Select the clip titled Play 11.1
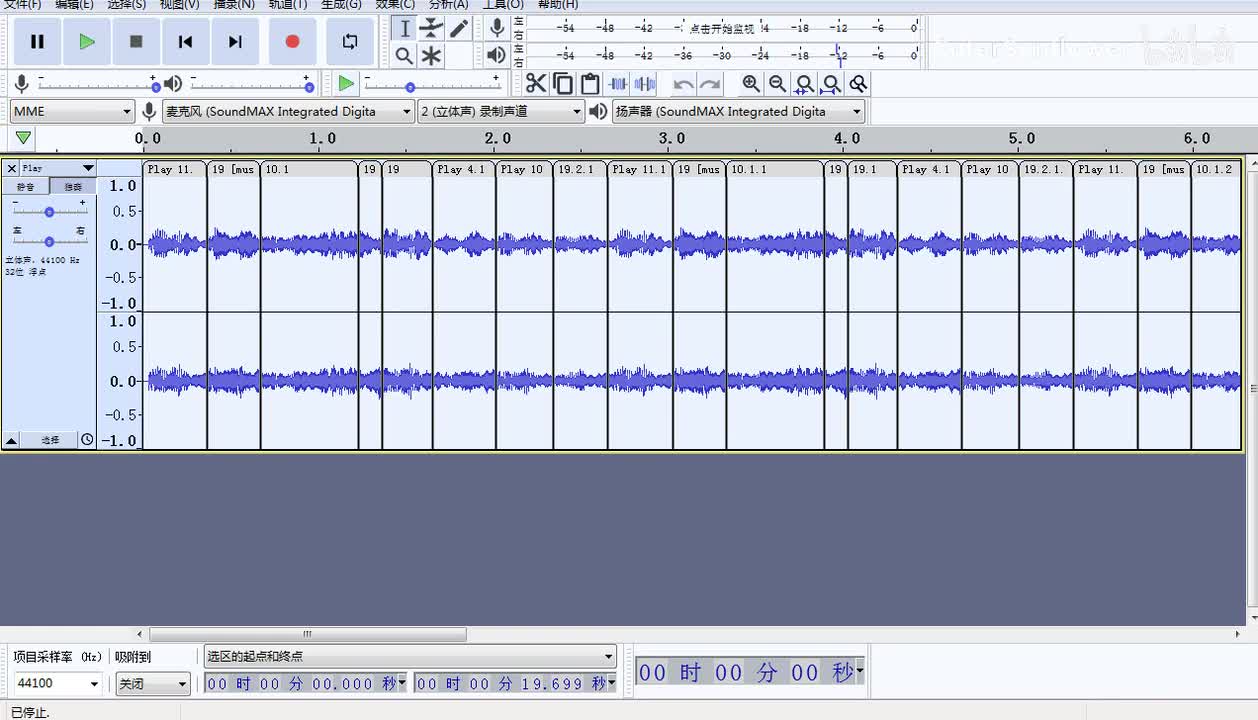 click(639, 169)
